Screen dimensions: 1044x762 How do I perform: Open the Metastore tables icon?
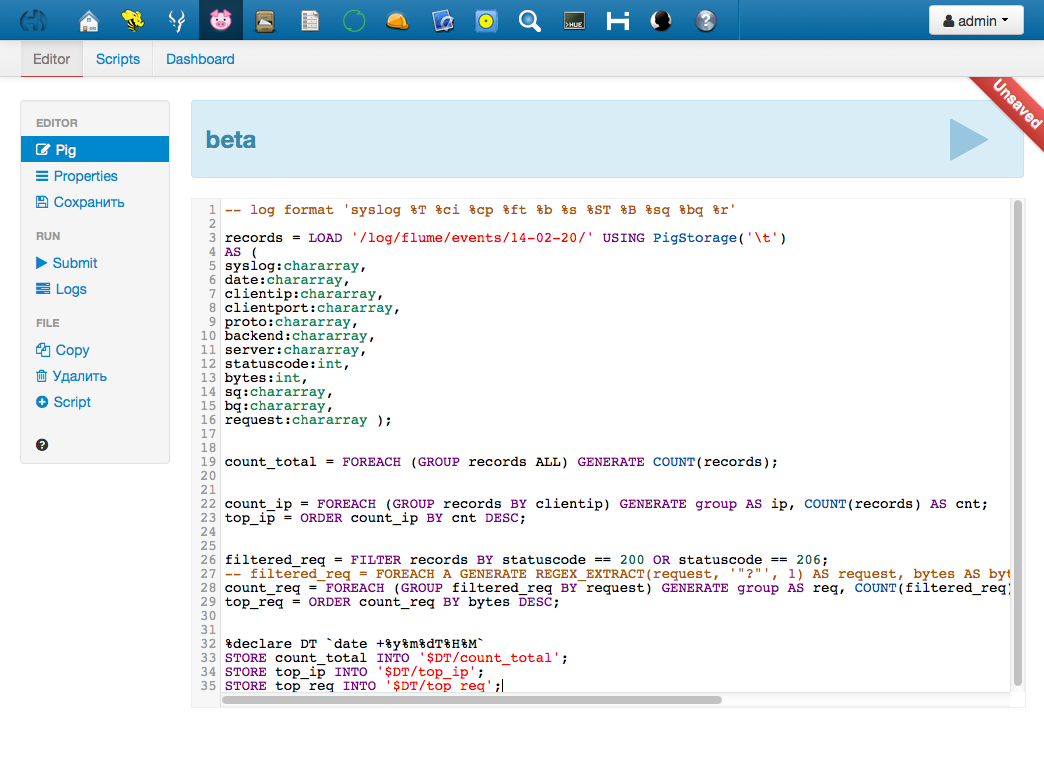point(442,21)
